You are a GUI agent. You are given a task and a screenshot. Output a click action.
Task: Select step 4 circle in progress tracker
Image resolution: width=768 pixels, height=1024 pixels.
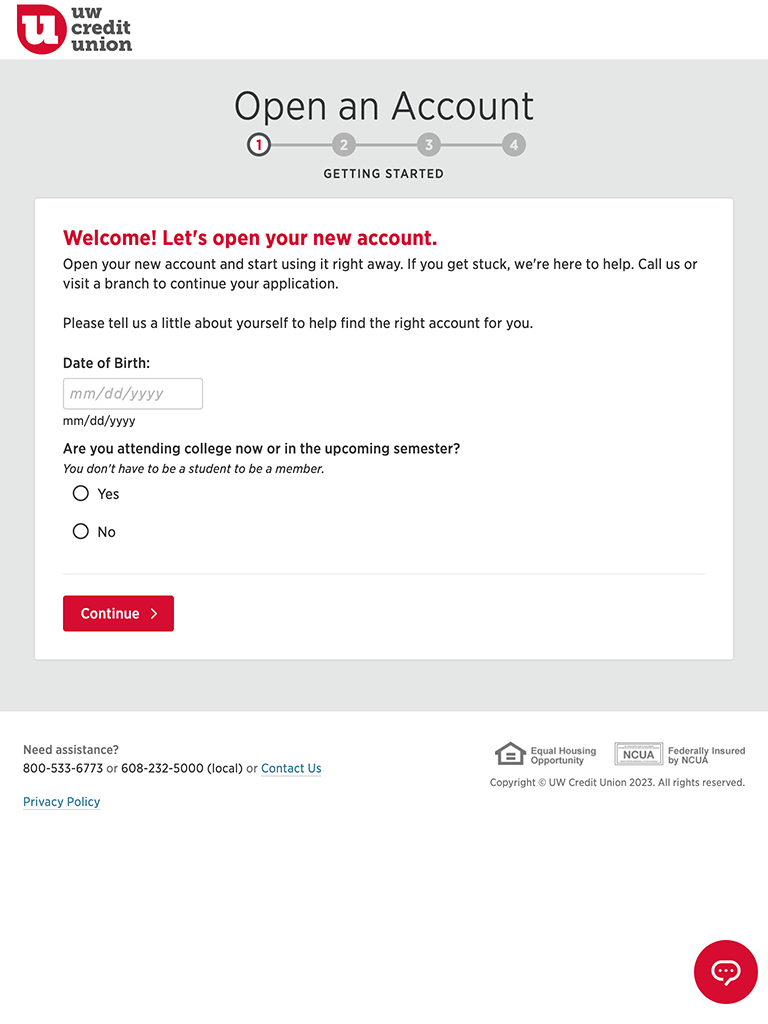pos(514,144)
